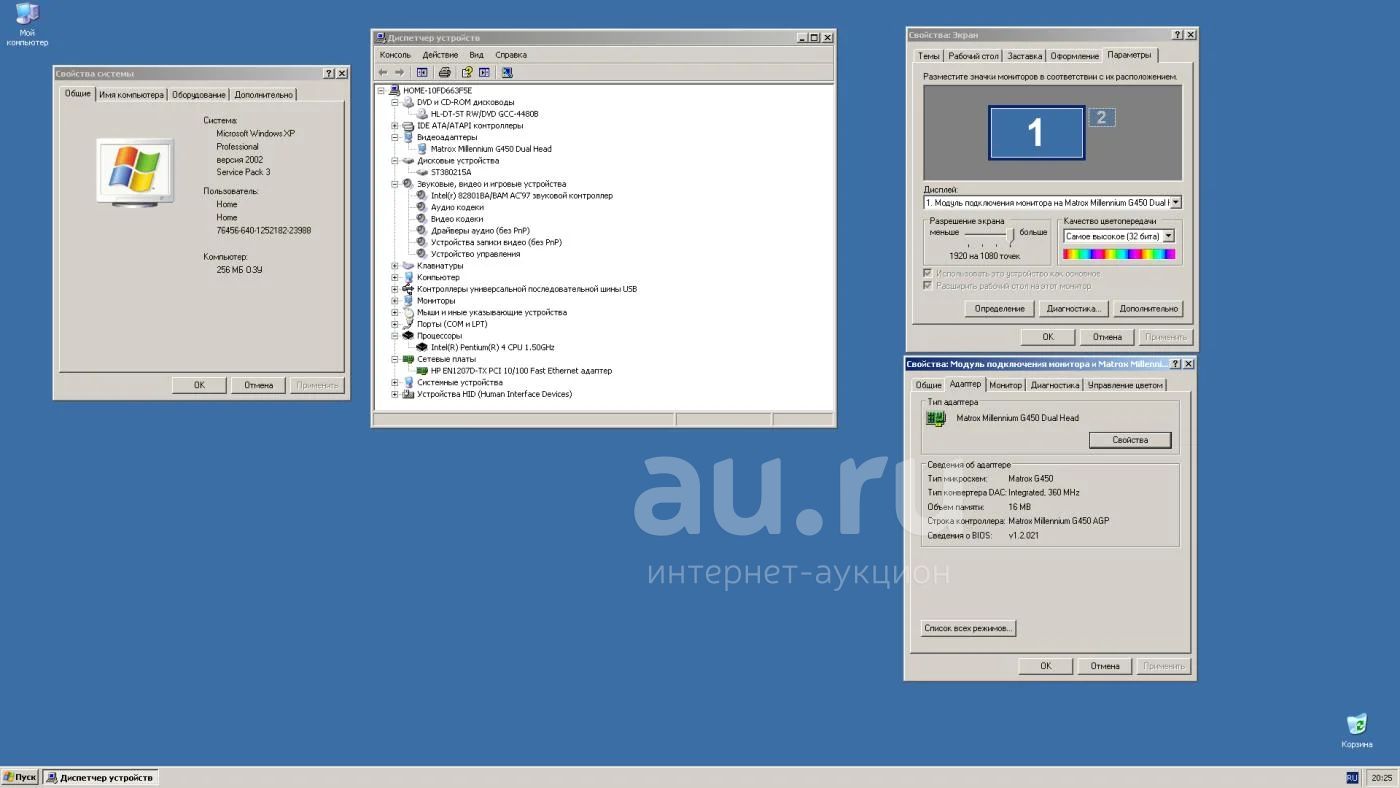Click the toolbar icon right of Help icon
Viewport: 1400px width, 788px height.
pos(484,72)
